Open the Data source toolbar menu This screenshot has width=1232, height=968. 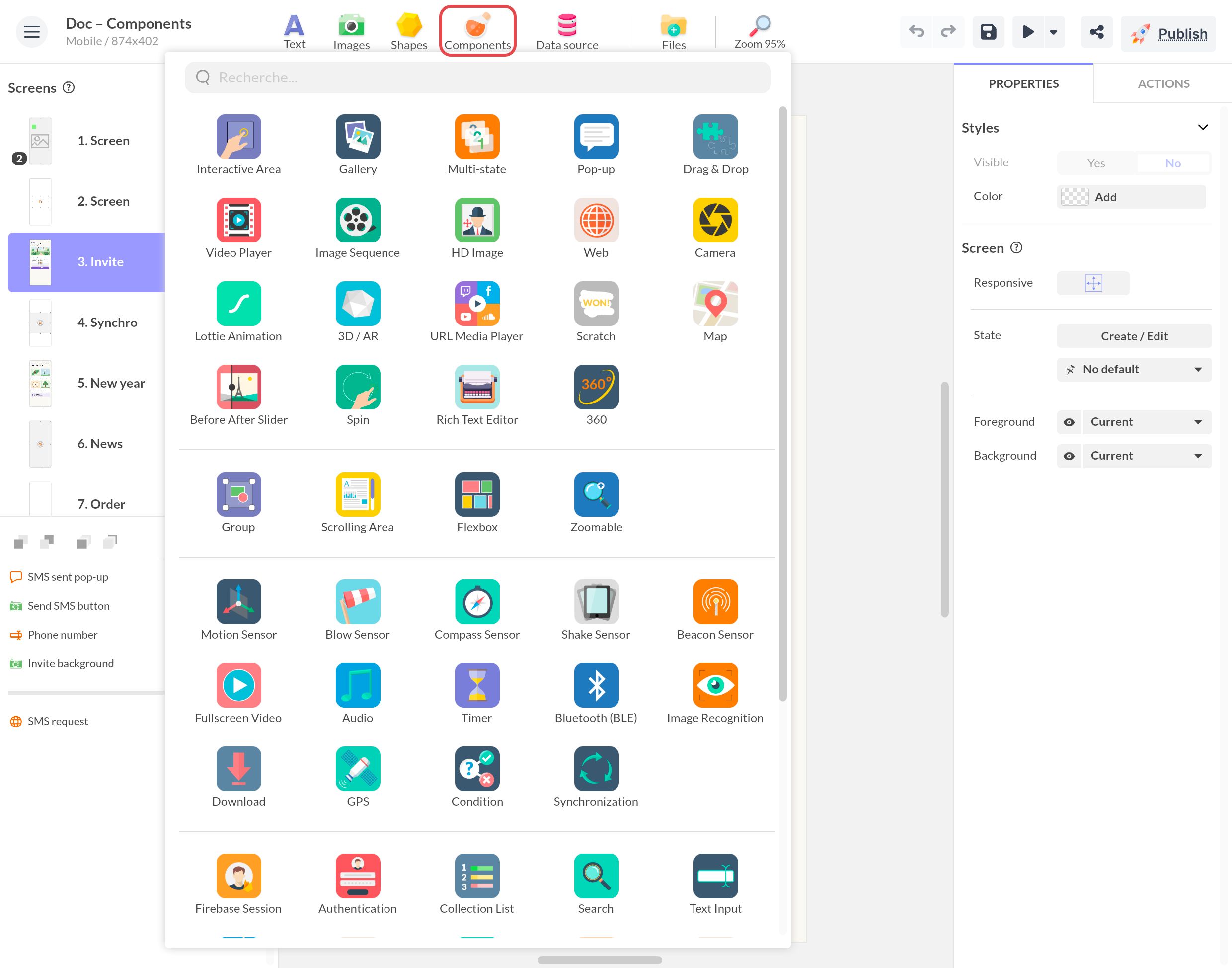[x=567, y=32]
